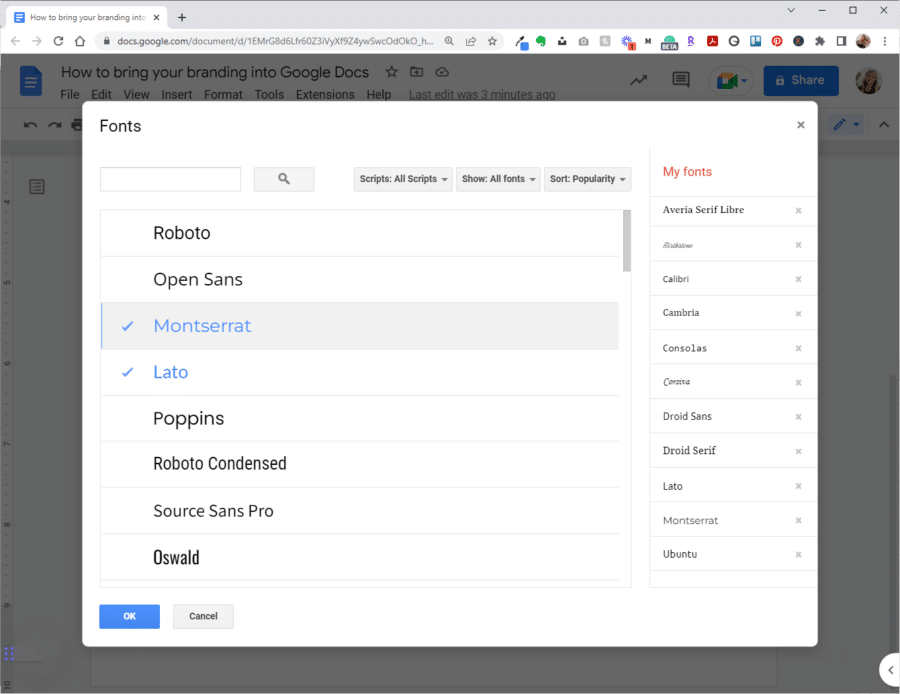
Task: Star the document as favorite
Action: coord(390,72)
